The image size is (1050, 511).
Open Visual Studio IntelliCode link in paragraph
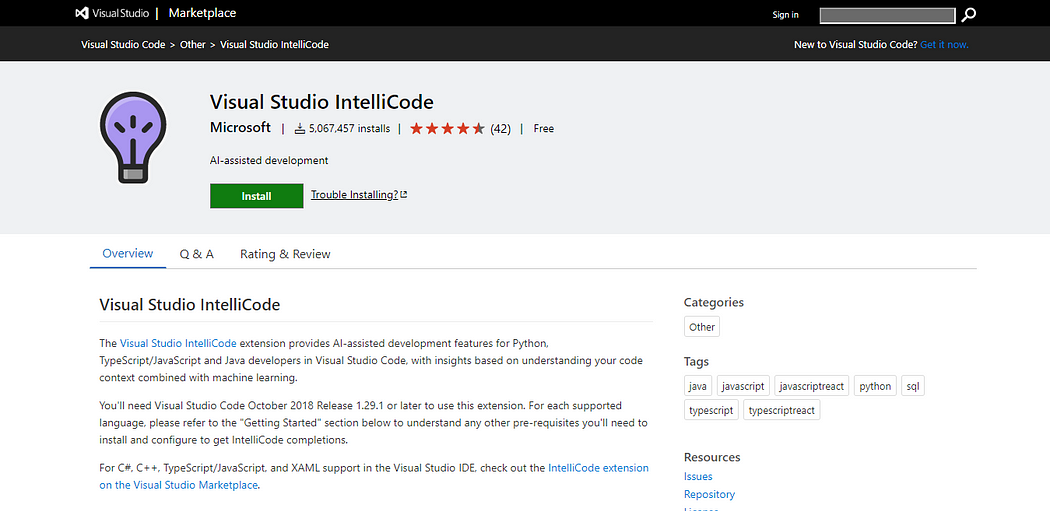(x=178, y=343)
